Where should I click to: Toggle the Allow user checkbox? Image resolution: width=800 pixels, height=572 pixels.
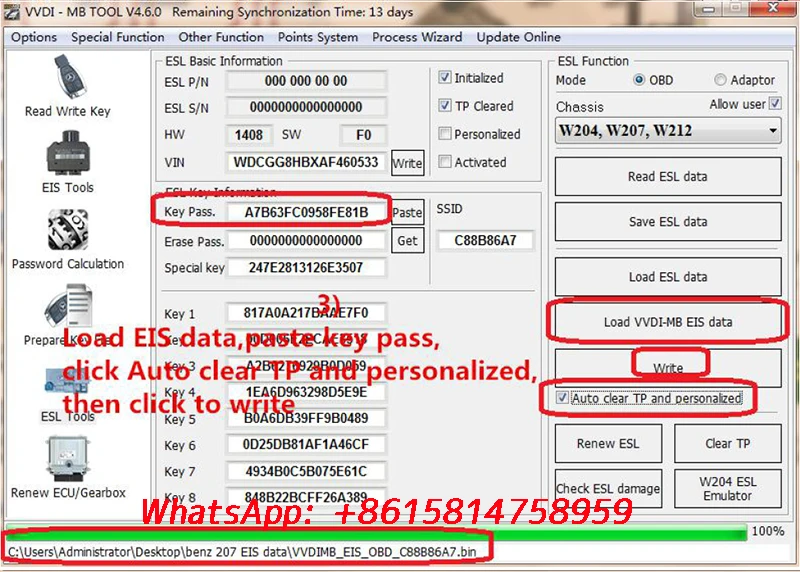775,104
